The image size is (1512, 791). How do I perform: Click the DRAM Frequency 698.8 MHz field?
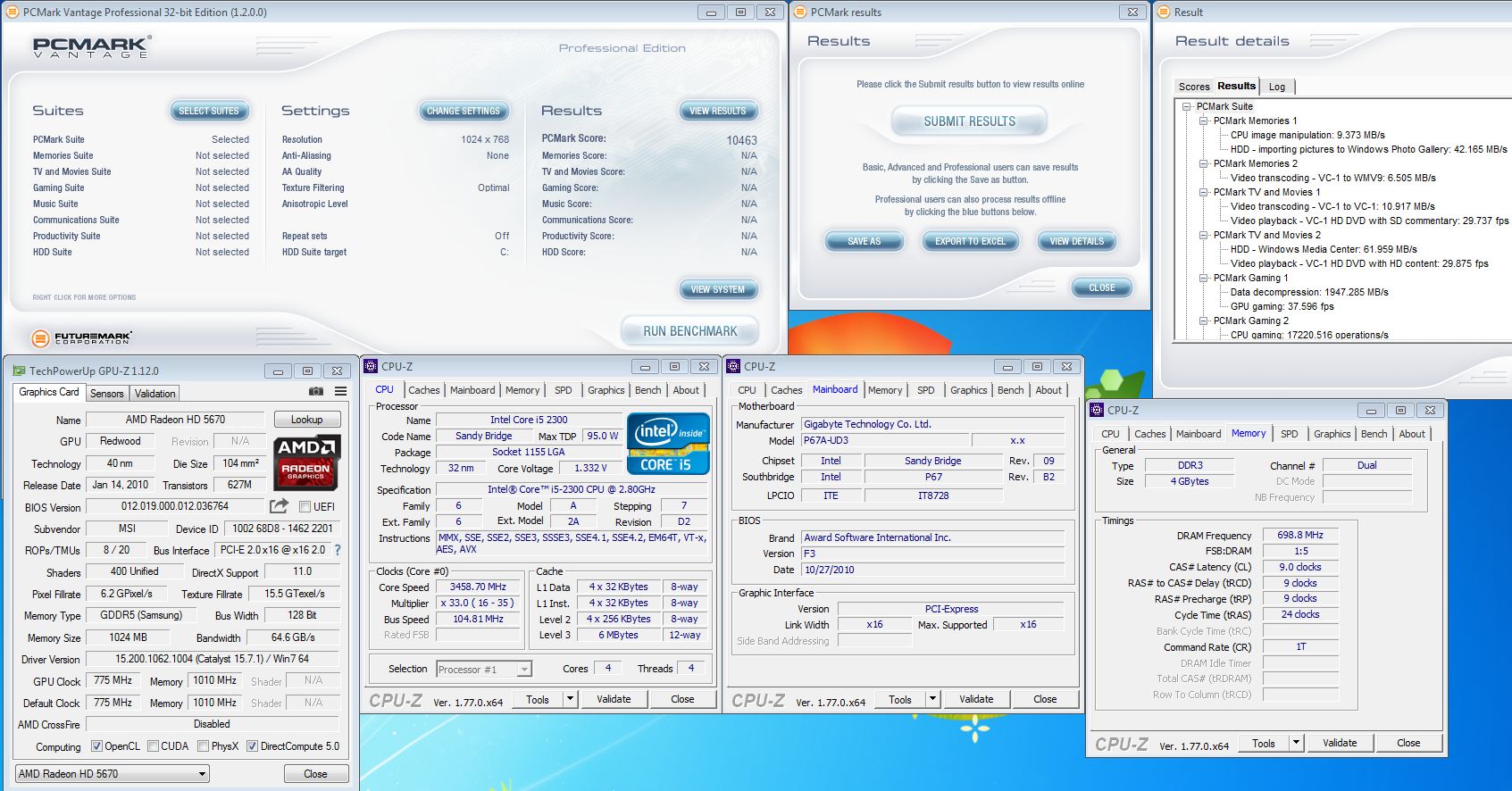click(1300, 536)
